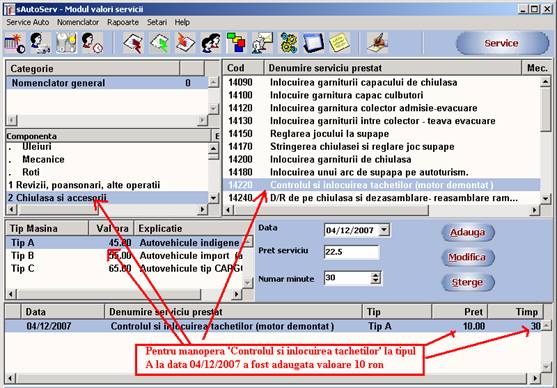Open the Rapoarte menu

click(x=123, y=22)
